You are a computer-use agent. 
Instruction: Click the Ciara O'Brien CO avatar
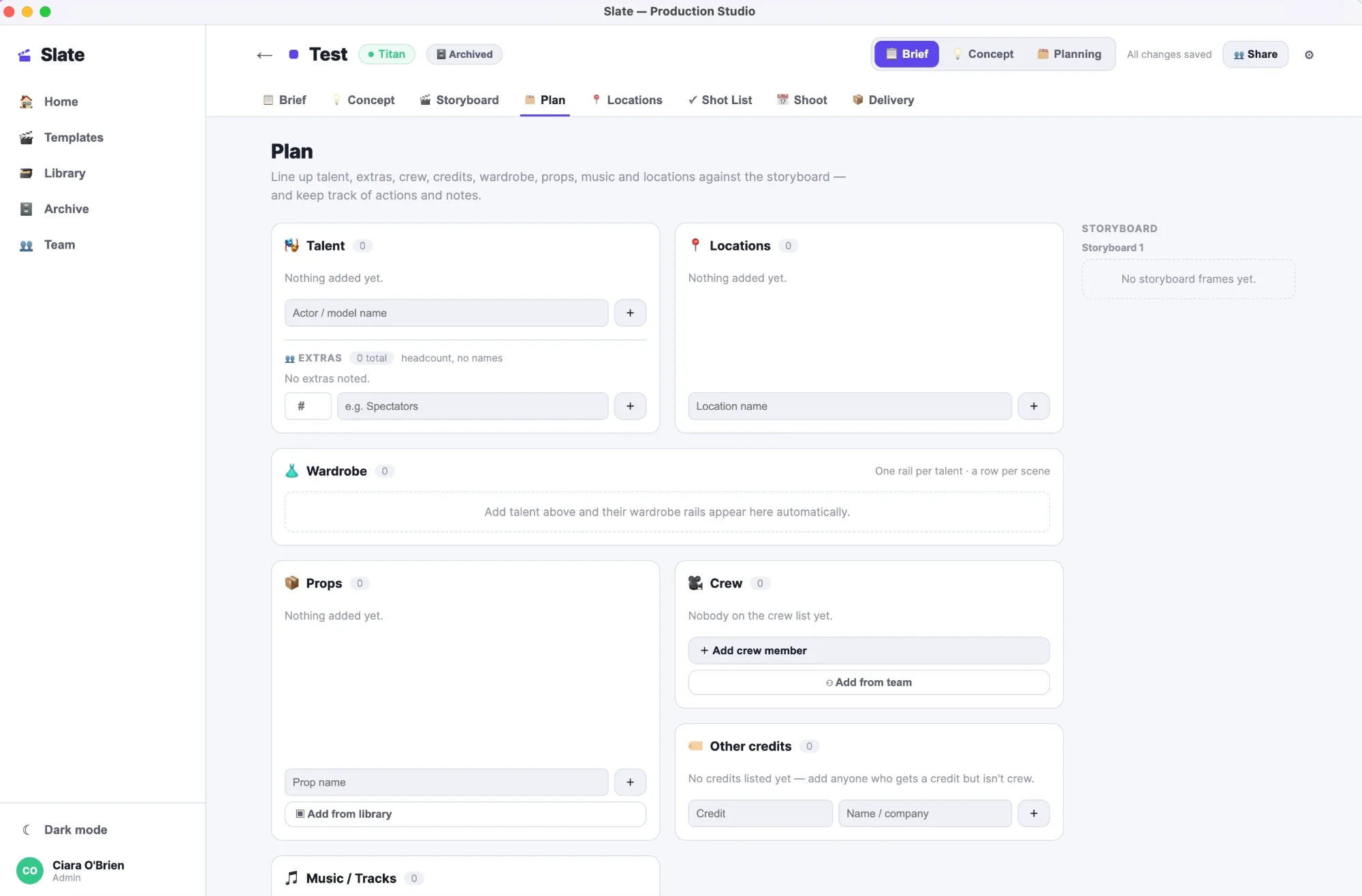coord(30,871)
